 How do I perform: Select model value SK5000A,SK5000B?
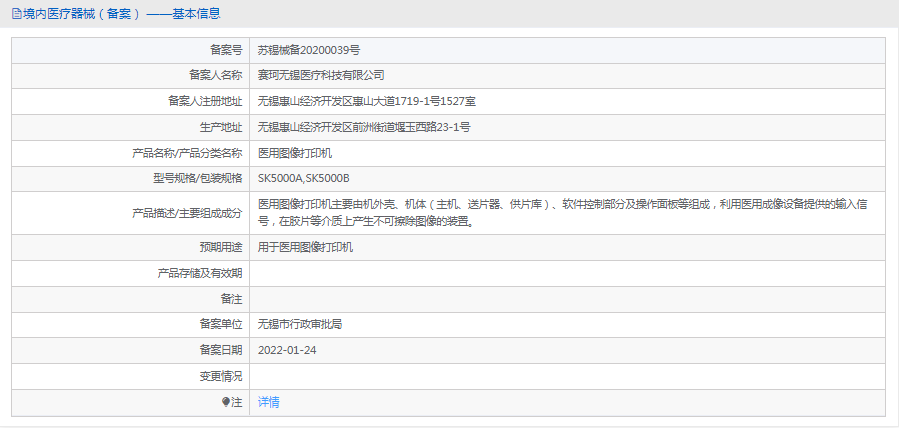coord(304,179)
